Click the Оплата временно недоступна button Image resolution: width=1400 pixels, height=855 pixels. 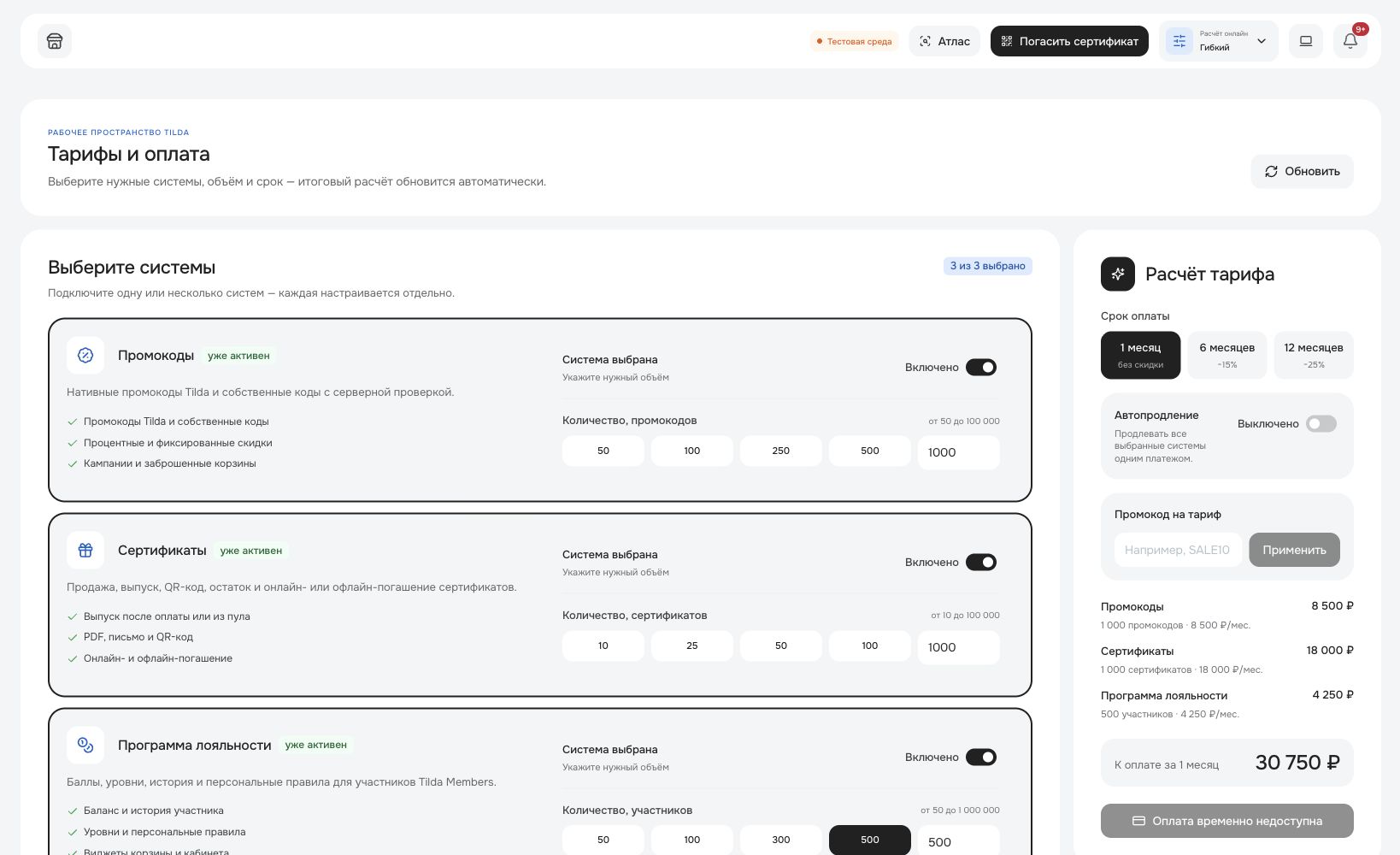click(x=1227, y=821)
